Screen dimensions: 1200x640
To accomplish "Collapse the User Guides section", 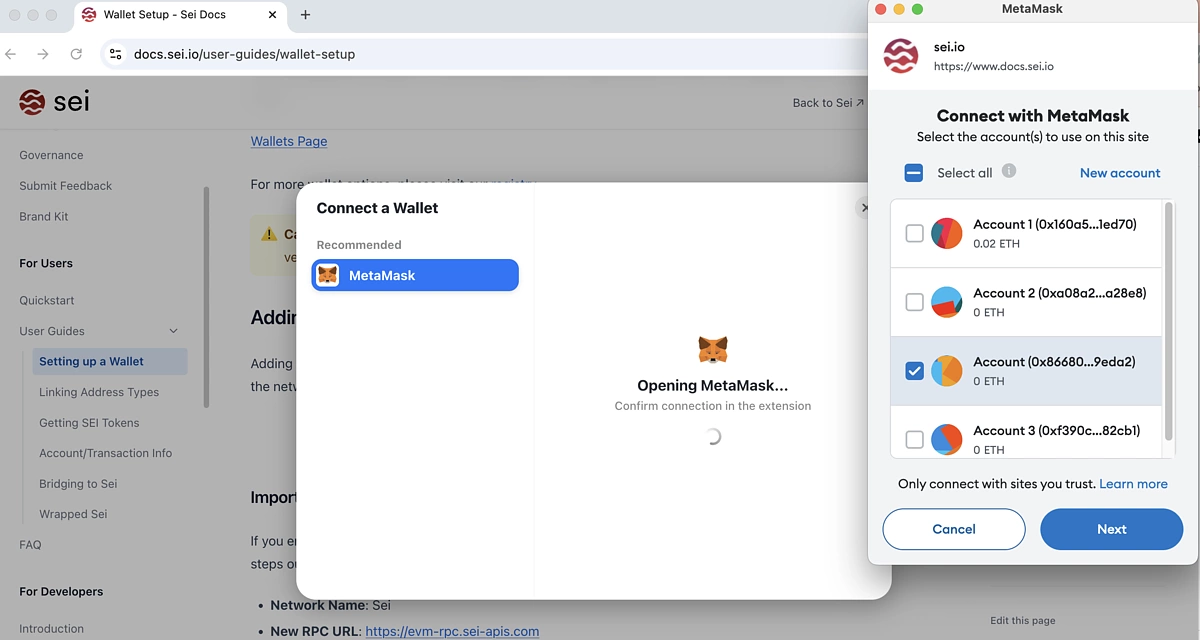I will click(173, 330).
